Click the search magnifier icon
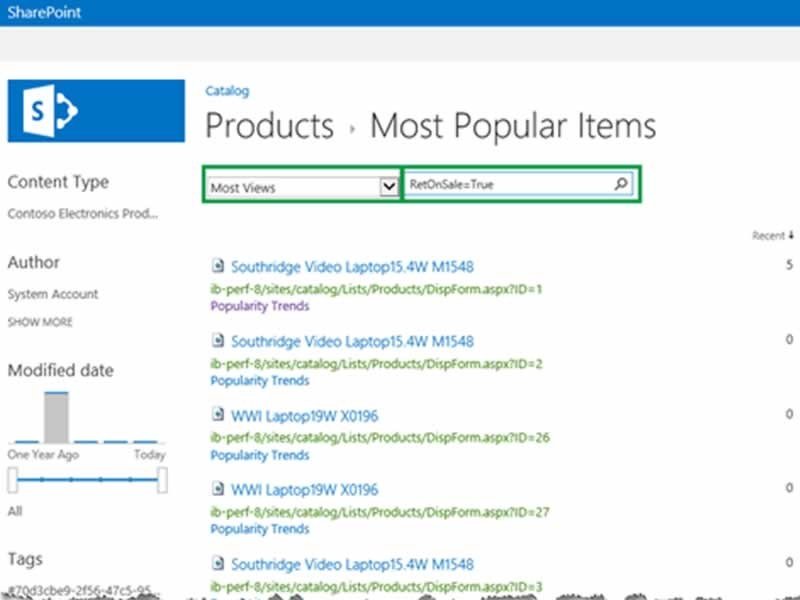Screen dimensions: 800x600 tap(621, 183)
